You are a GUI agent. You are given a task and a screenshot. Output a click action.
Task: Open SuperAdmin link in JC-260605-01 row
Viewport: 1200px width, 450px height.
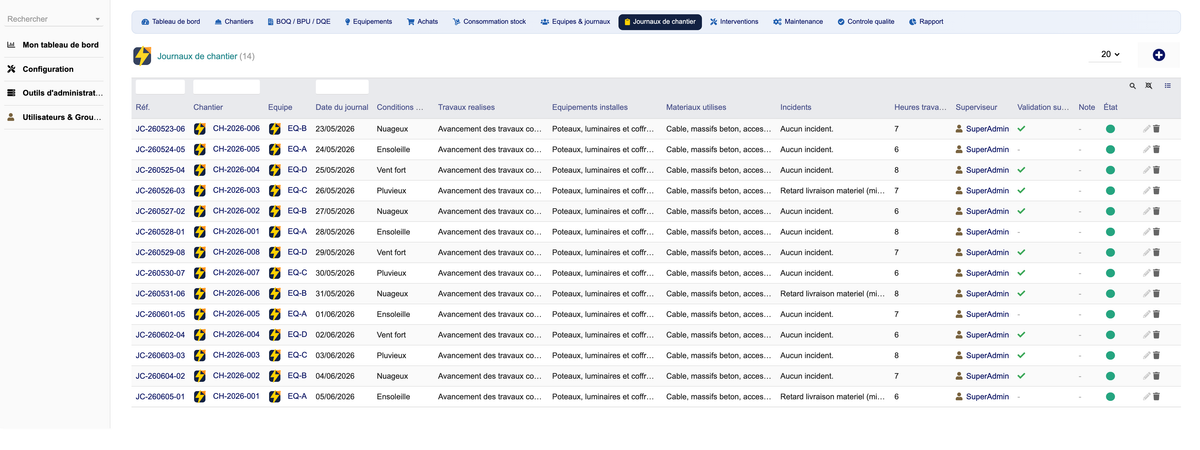click(x=987, y=397)
